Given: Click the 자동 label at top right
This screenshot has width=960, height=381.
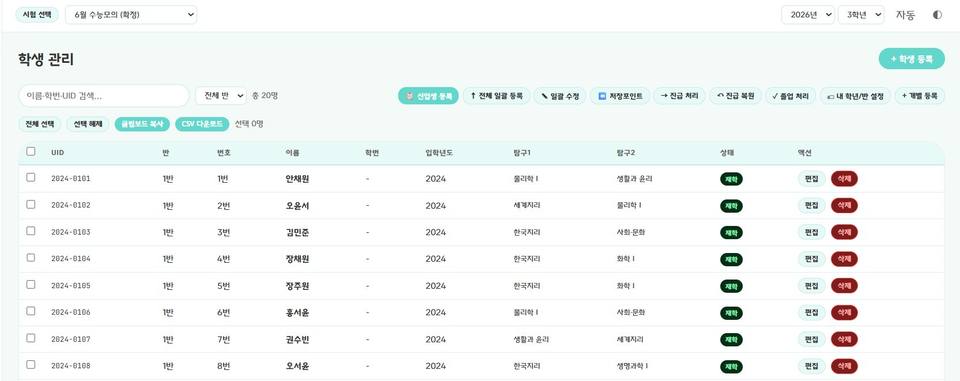Looking at the screenshot, I should pos(905,15).
